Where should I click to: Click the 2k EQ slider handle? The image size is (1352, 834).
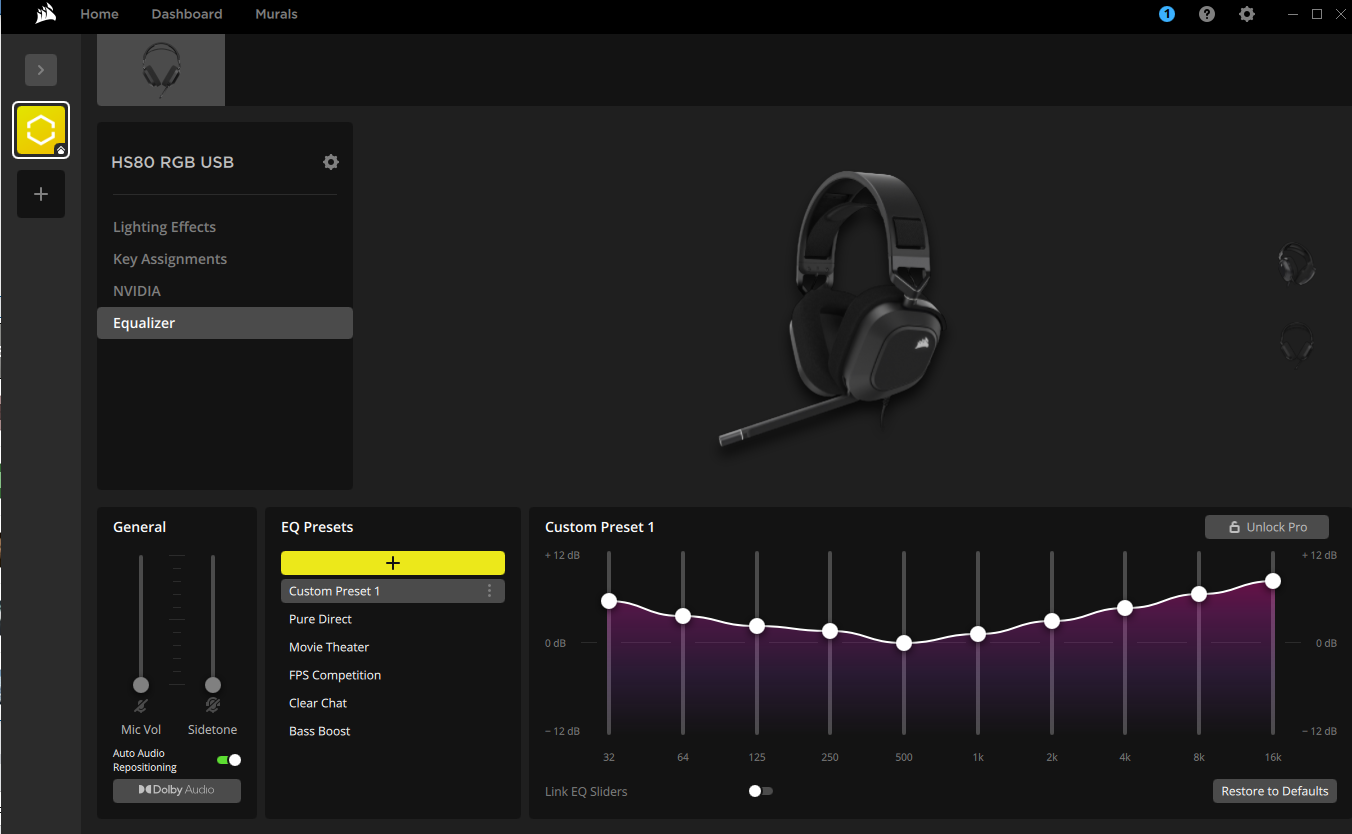(x=1052, y=621)
